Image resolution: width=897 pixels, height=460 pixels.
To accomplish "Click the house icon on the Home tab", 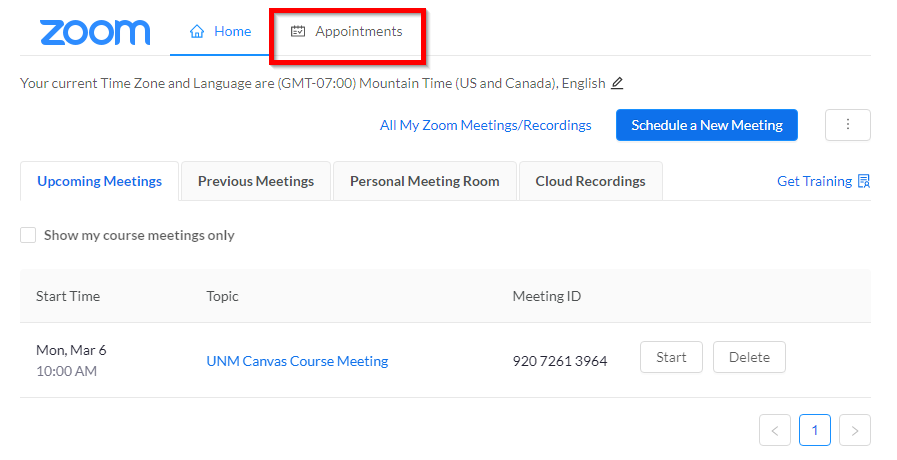I will [197, 32].
